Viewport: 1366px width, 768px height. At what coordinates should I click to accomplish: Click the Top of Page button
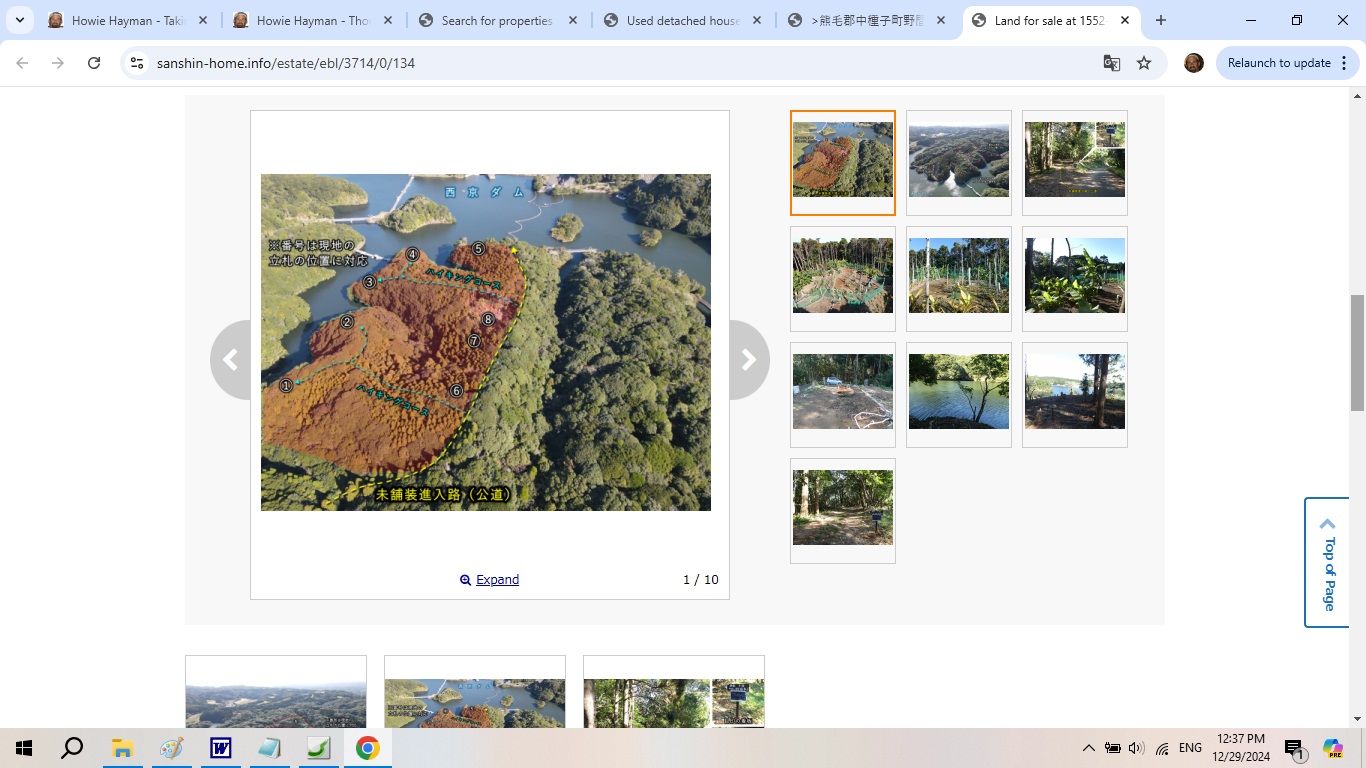[x=1327, y=562]
